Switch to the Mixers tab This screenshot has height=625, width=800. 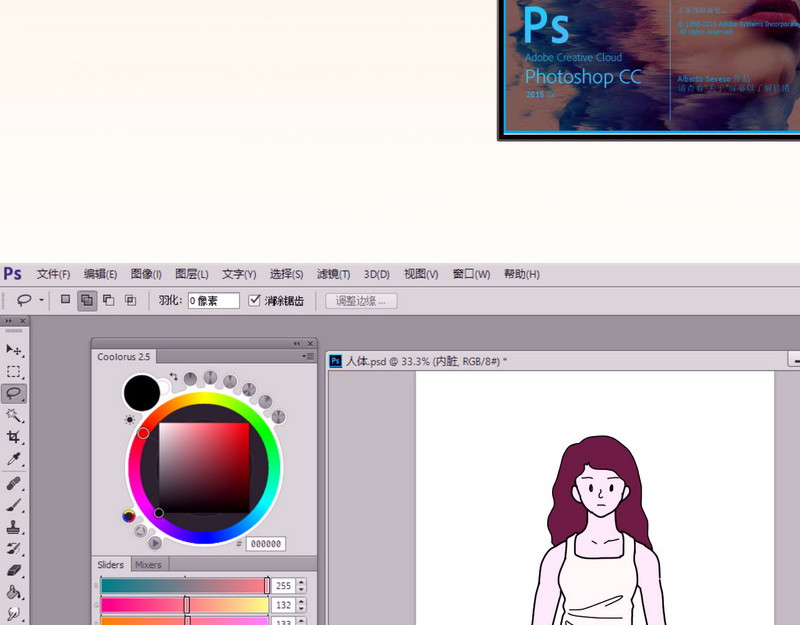148,565
